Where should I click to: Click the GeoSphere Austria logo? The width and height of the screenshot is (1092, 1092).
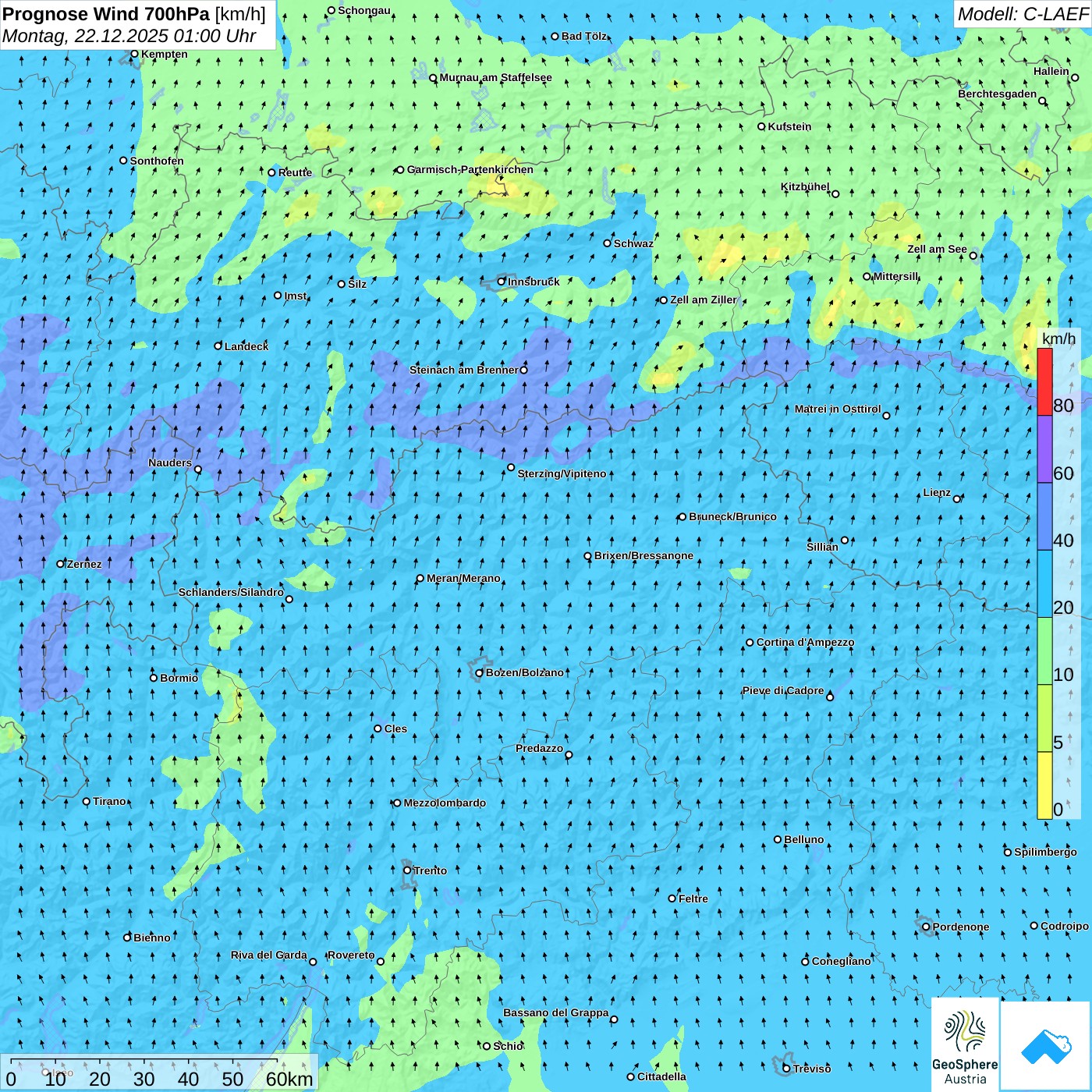tap(965, 1044)
